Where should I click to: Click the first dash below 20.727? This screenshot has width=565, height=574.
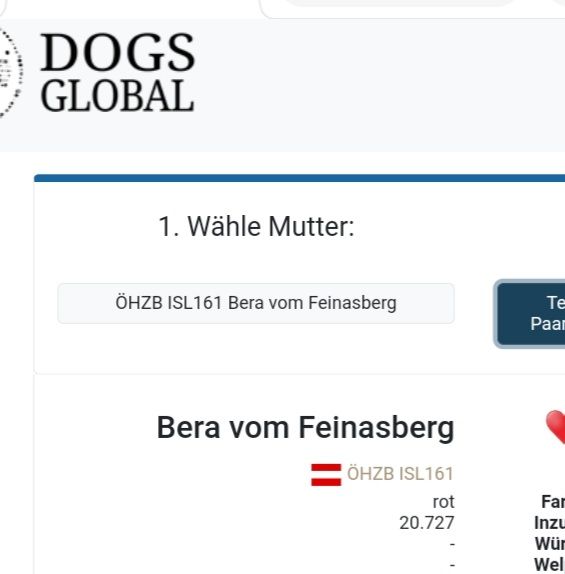point(452,544)
